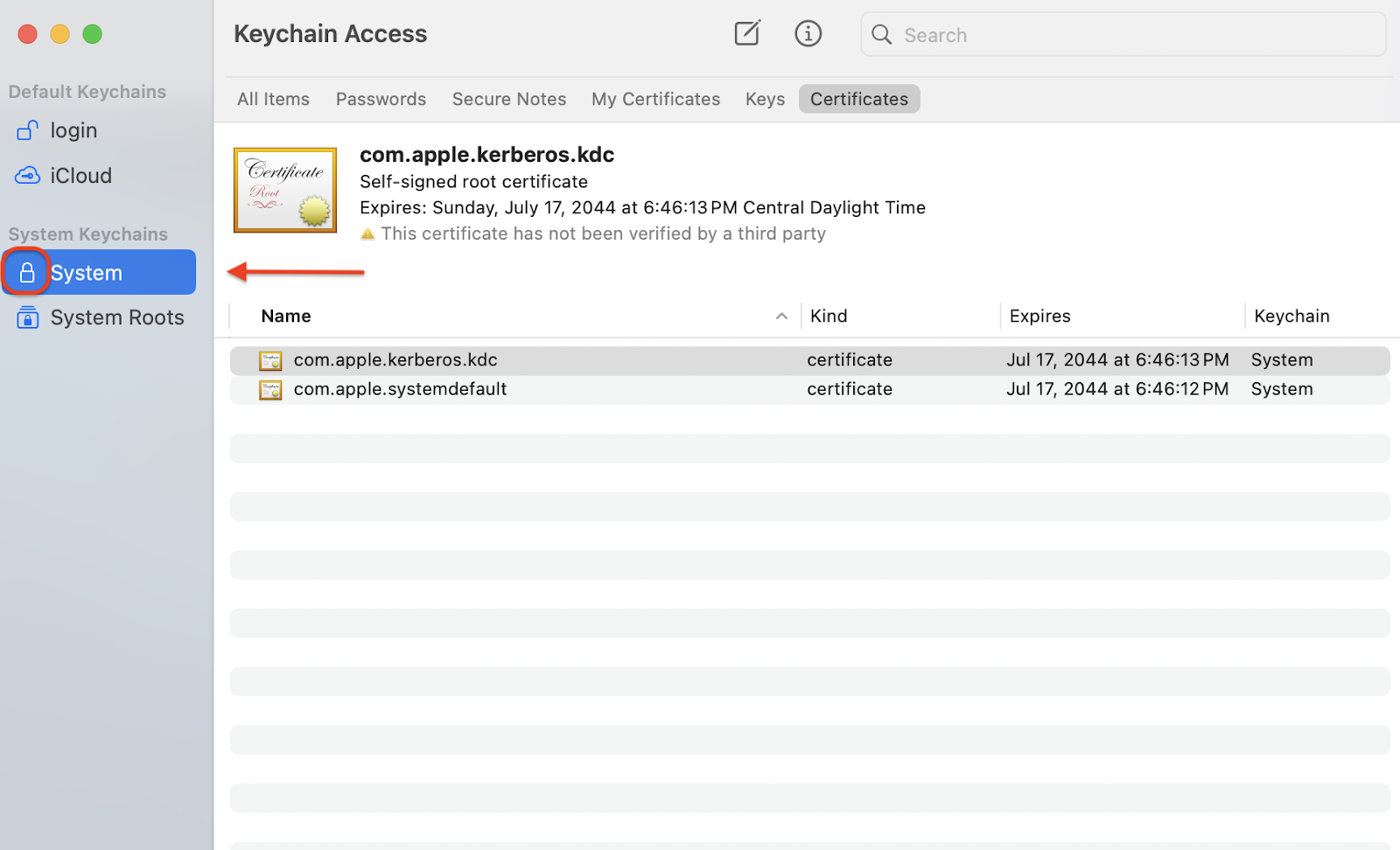Select the com.apple.systemdefault certificate row
The image size is (1400, 850).
[809, 389]
